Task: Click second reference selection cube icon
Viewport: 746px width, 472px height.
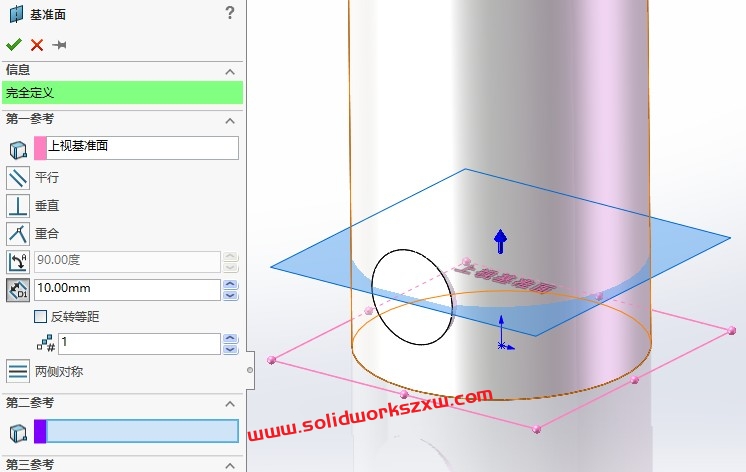Action: click(x=18, y=433)
